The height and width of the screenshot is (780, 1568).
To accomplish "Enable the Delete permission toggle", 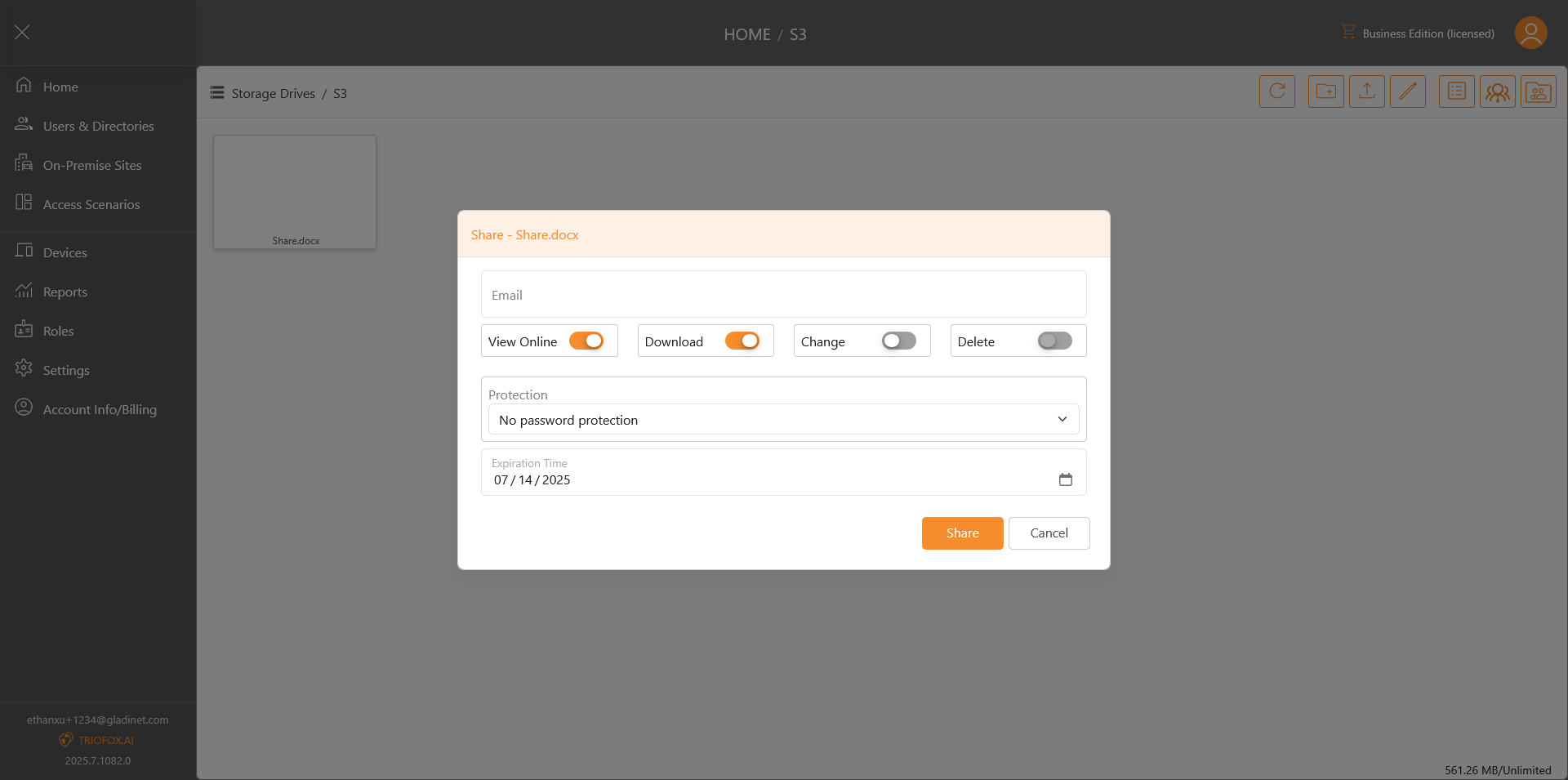I will click(1055, 341).
